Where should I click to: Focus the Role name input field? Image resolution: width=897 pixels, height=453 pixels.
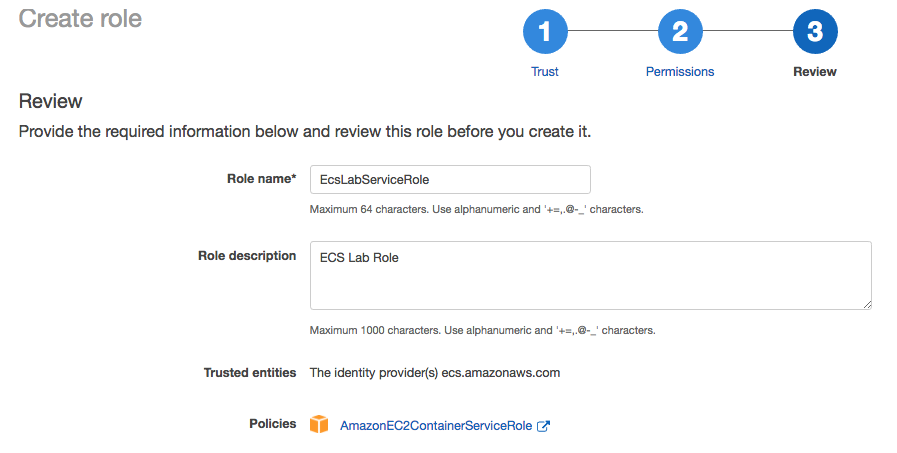450,180
